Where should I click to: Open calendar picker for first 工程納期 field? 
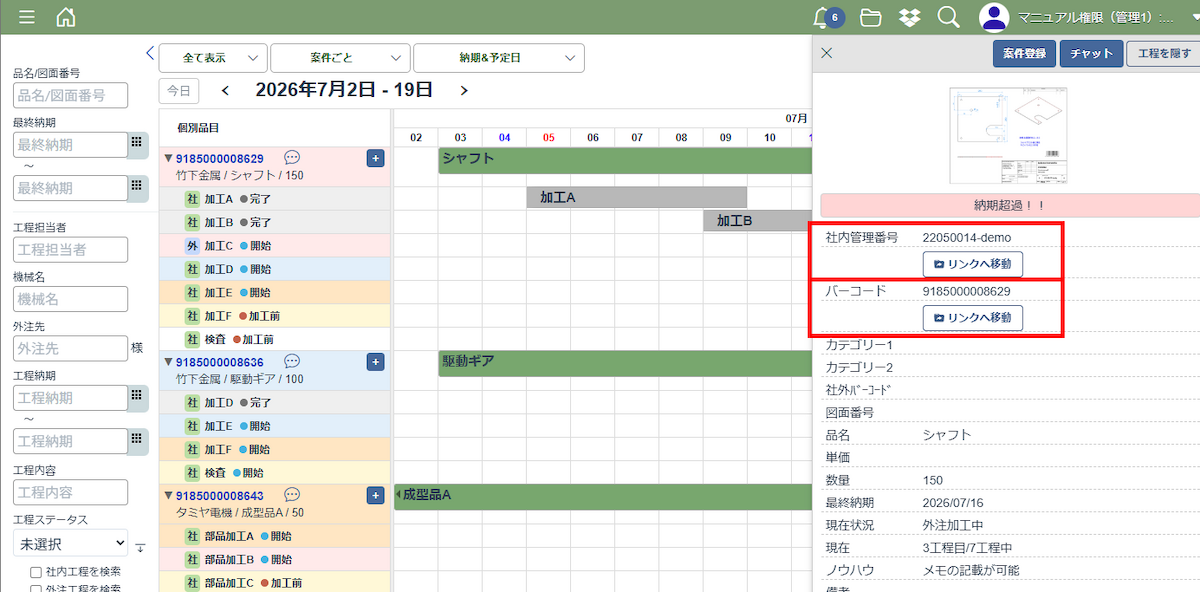coord(138,398)
